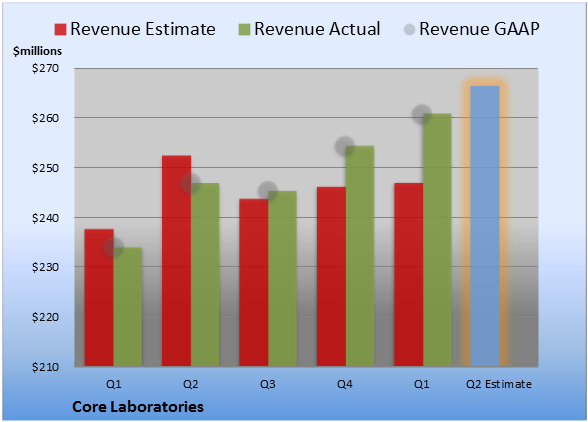Click the red Revenue Estimate legend swatch
Screen dimensions: 588x422
click(60, 30)
